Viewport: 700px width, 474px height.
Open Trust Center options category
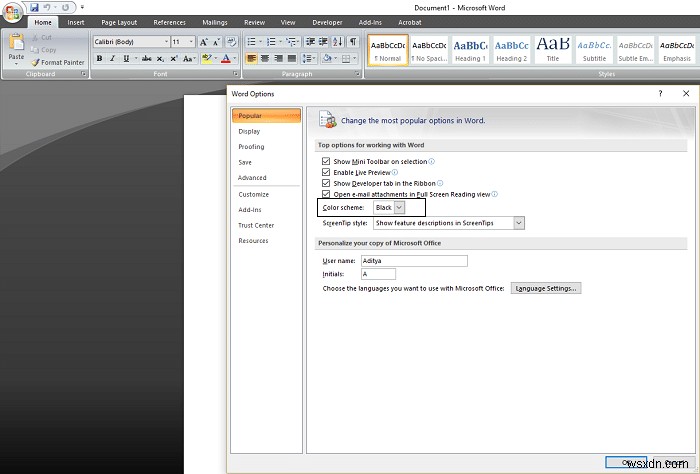[256, 225]
